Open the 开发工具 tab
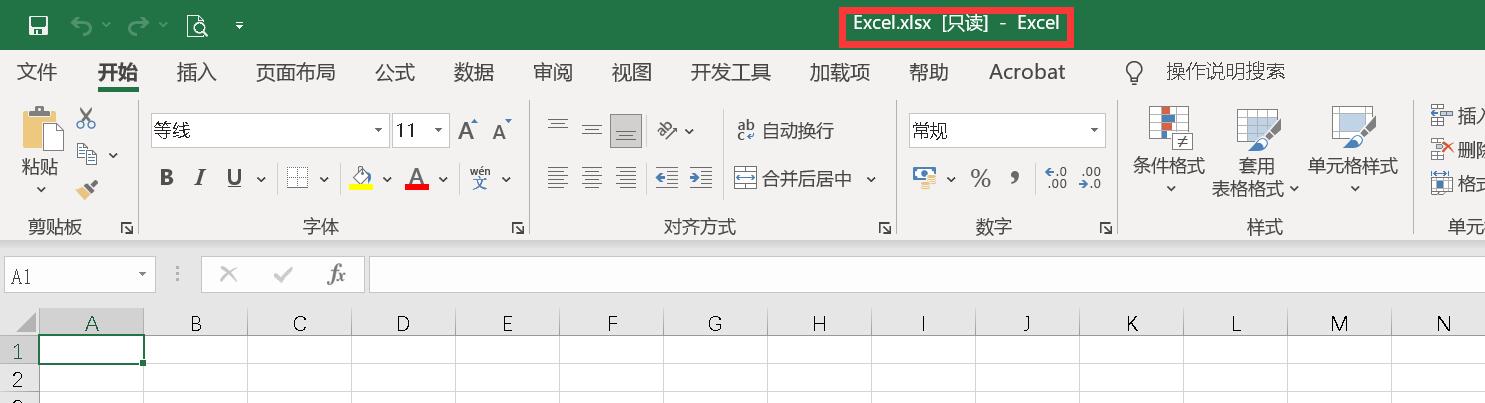This screenshot has height=403, width=1485. tap(730, 72)
